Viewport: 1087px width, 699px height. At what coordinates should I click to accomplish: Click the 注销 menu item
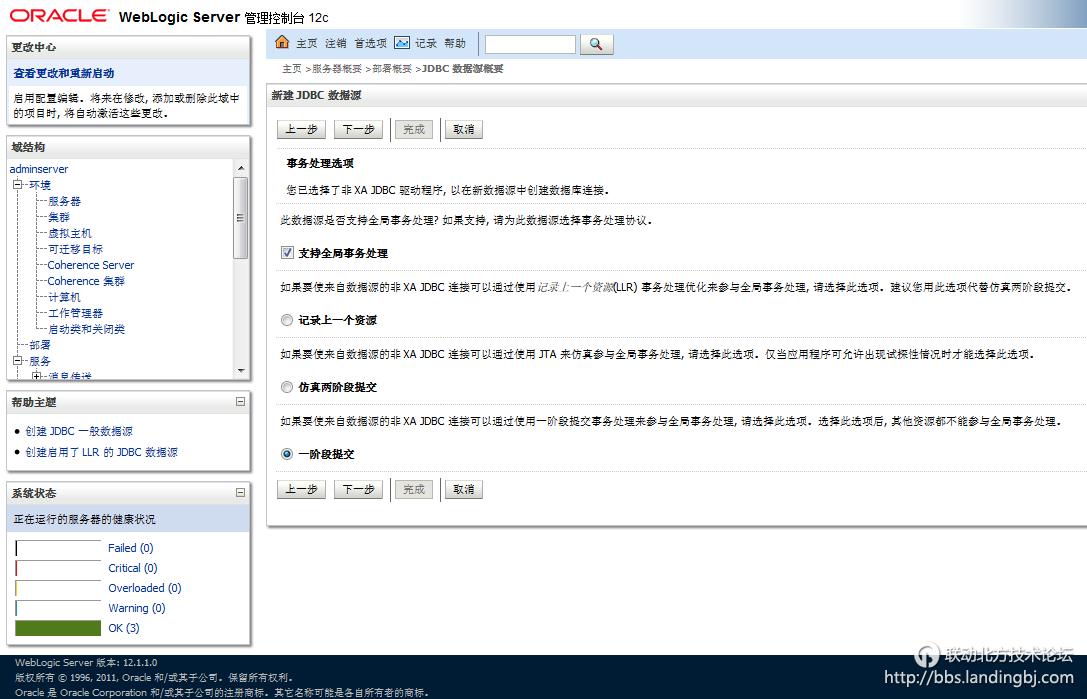[x=335, y=43]
